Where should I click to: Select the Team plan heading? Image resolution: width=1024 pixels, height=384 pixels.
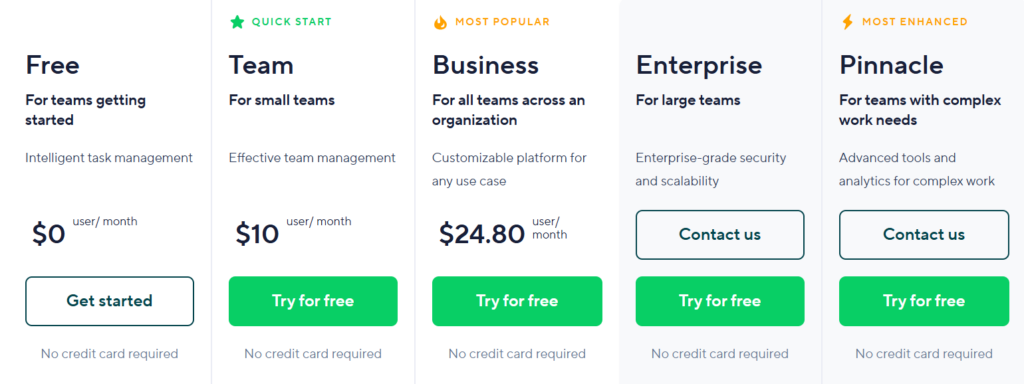pyautogui.click(x=261, y=65)
